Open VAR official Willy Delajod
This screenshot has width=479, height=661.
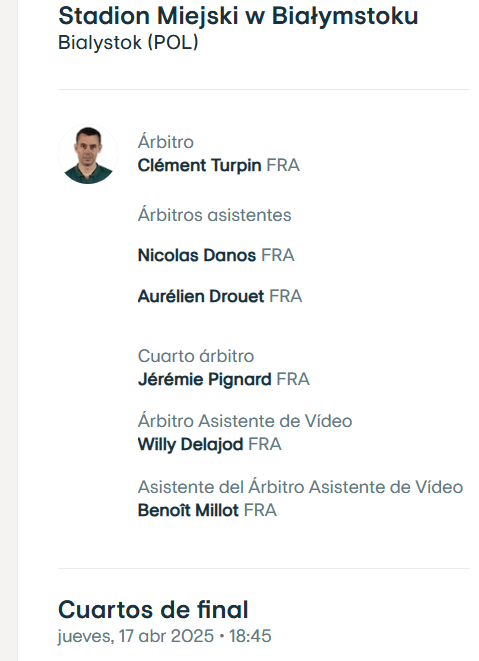pyautogui.click(x=191, y=444)
